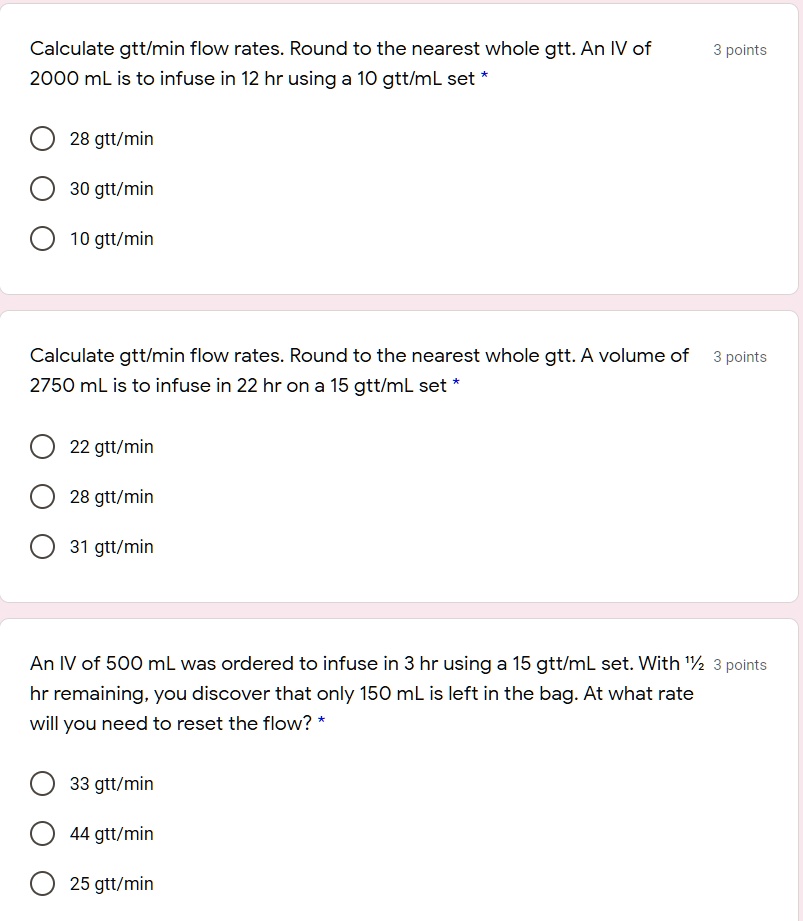The image size is (803, 921).
Task: Choose 33 gtt/min for the reset flow question
Action: click(x=42, y=783)
